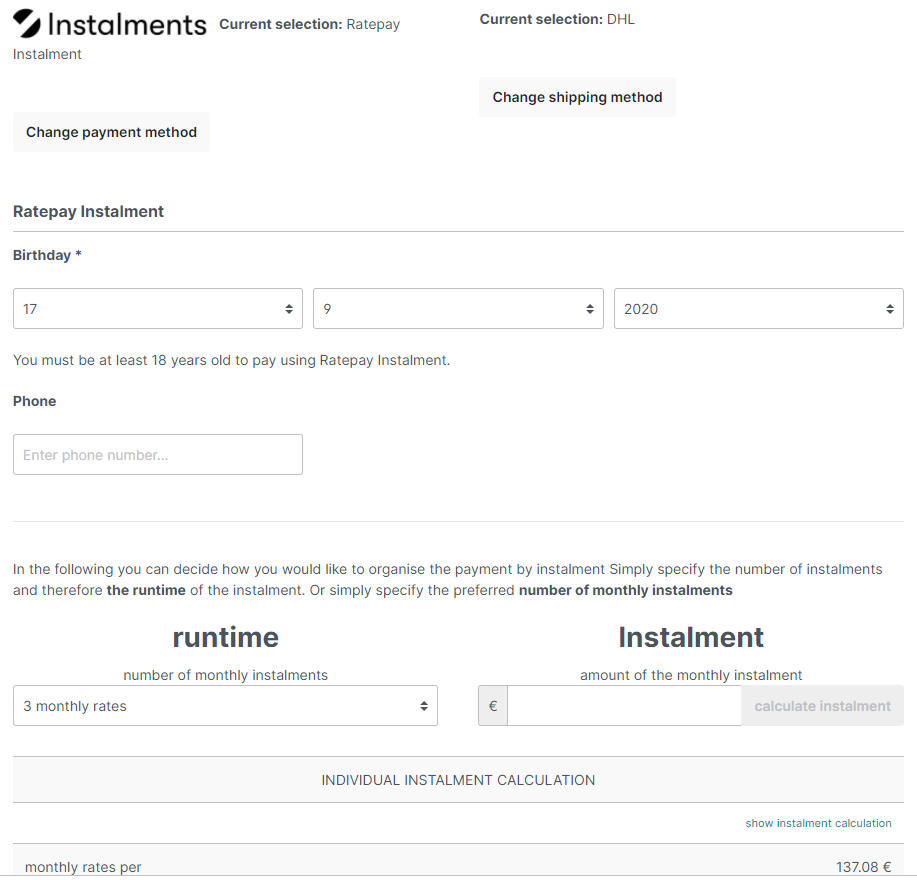The height and width of the screenshot is (880, 917).
Task: Click the monthly rates per label
Action: (x=83, y=867)
